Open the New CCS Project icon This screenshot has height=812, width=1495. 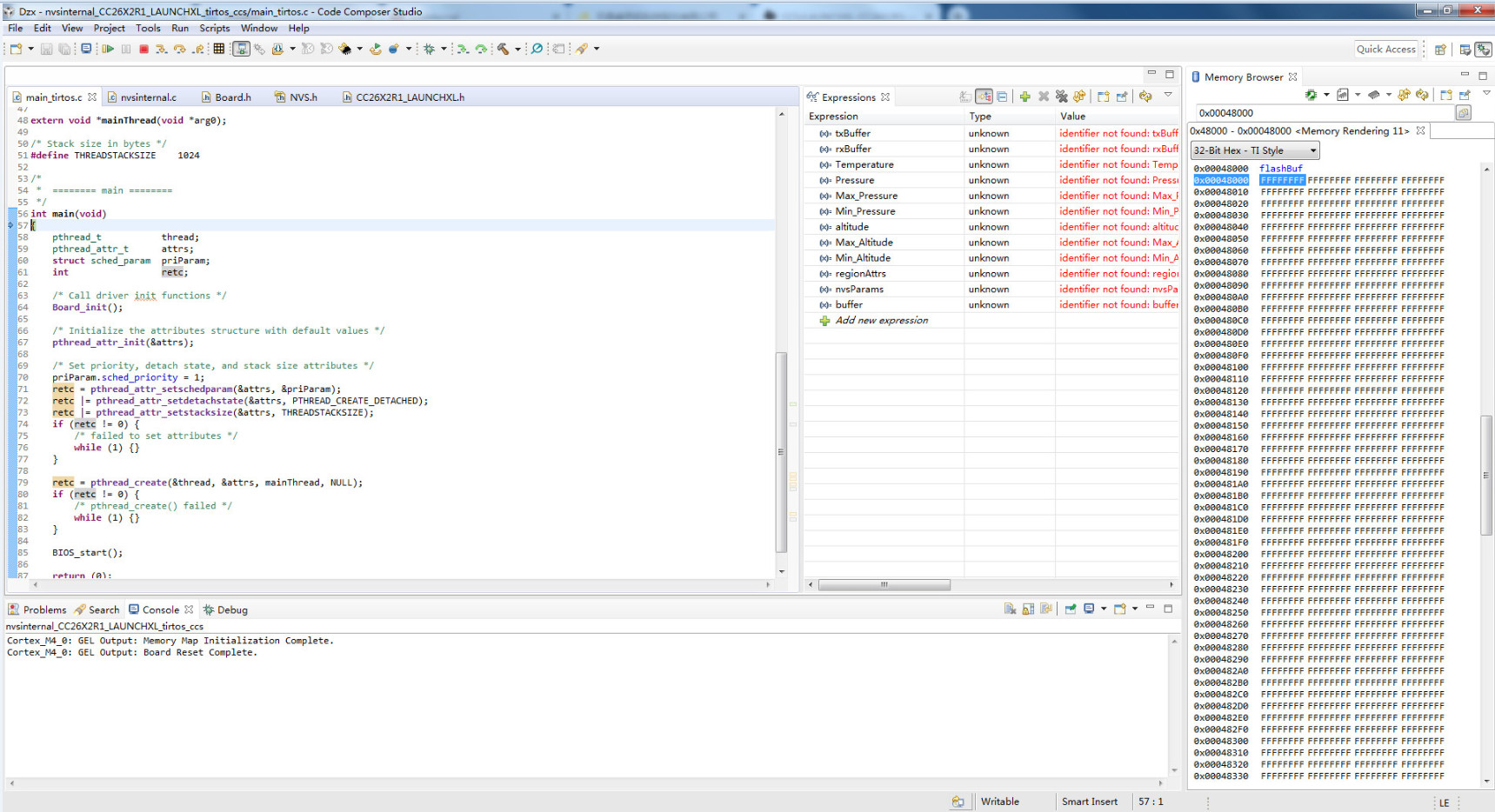(14, 49)
